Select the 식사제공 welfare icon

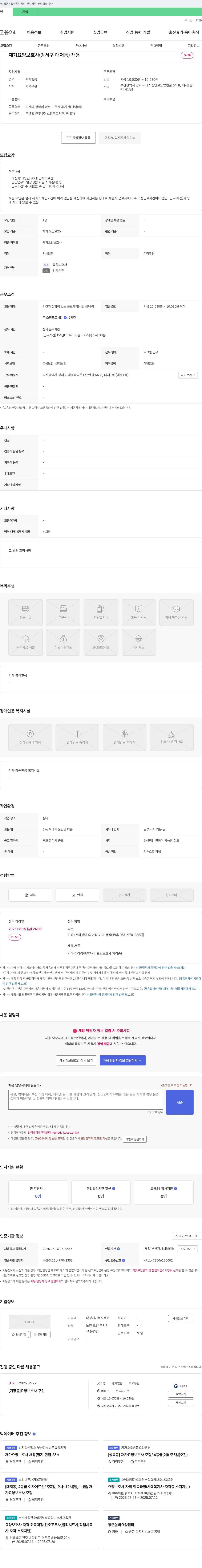tap(139, 642)
